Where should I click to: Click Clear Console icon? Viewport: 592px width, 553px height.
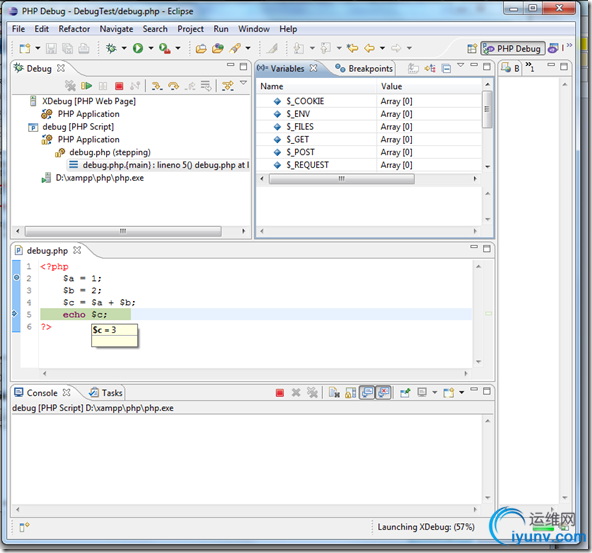[334, 393]
